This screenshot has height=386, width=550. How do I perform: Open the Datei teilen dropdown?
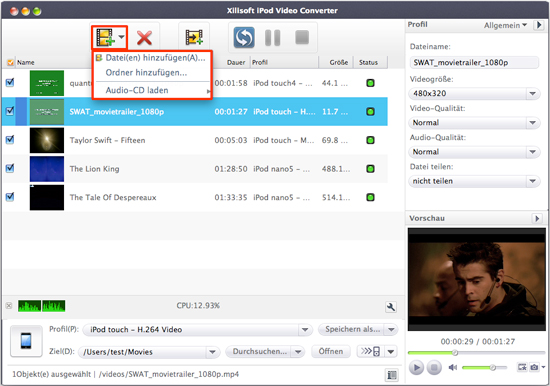(x=474, y=181)
